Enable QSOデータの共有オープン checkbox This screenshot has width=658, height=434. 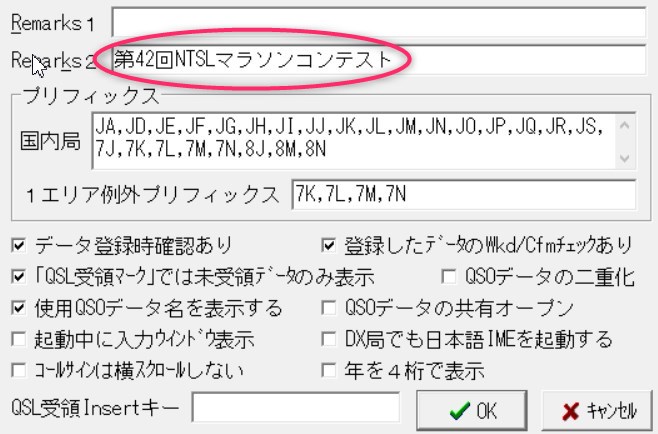coord(328,307)
